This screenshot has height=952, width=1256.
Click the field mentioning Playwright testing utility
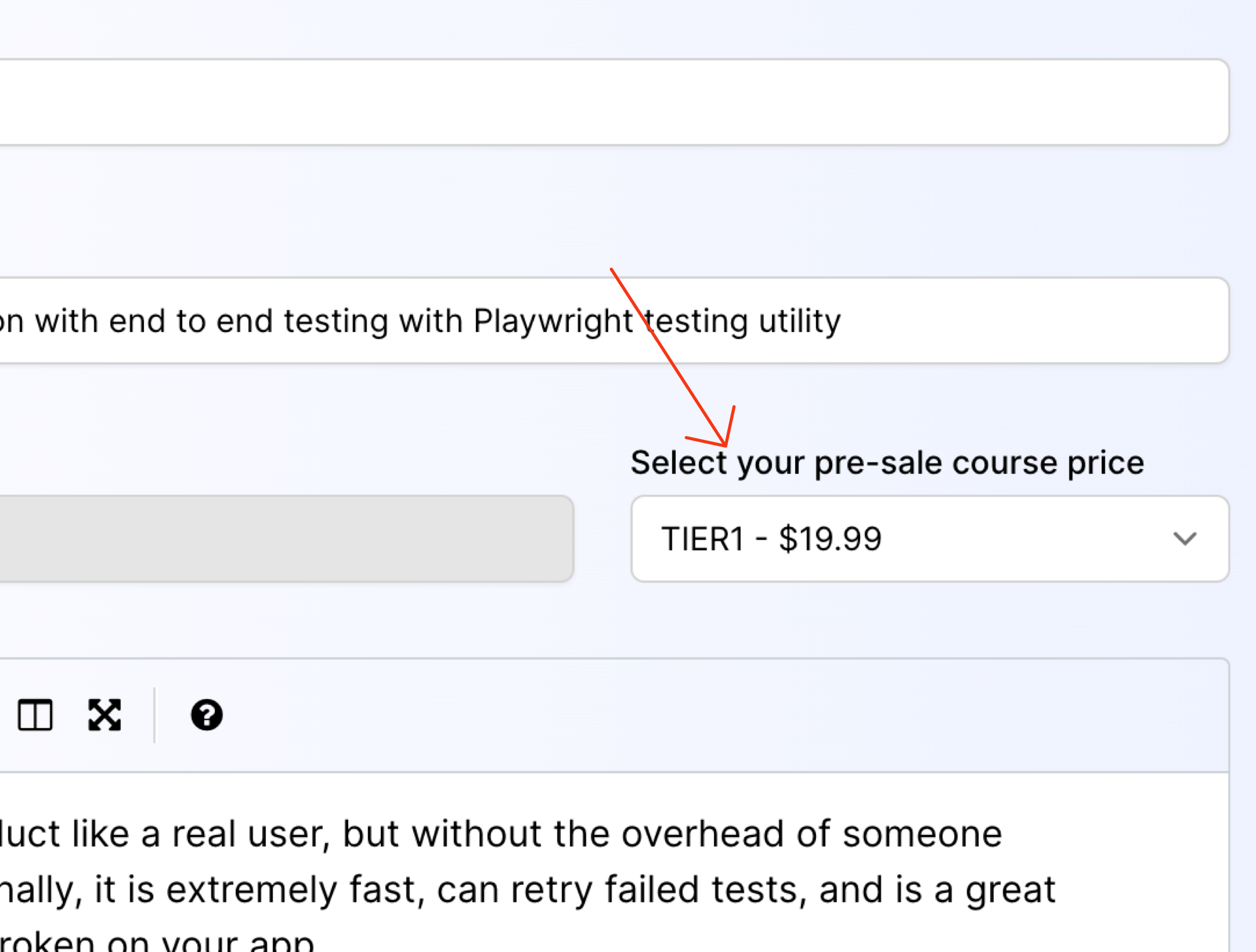click(1006, 321)
